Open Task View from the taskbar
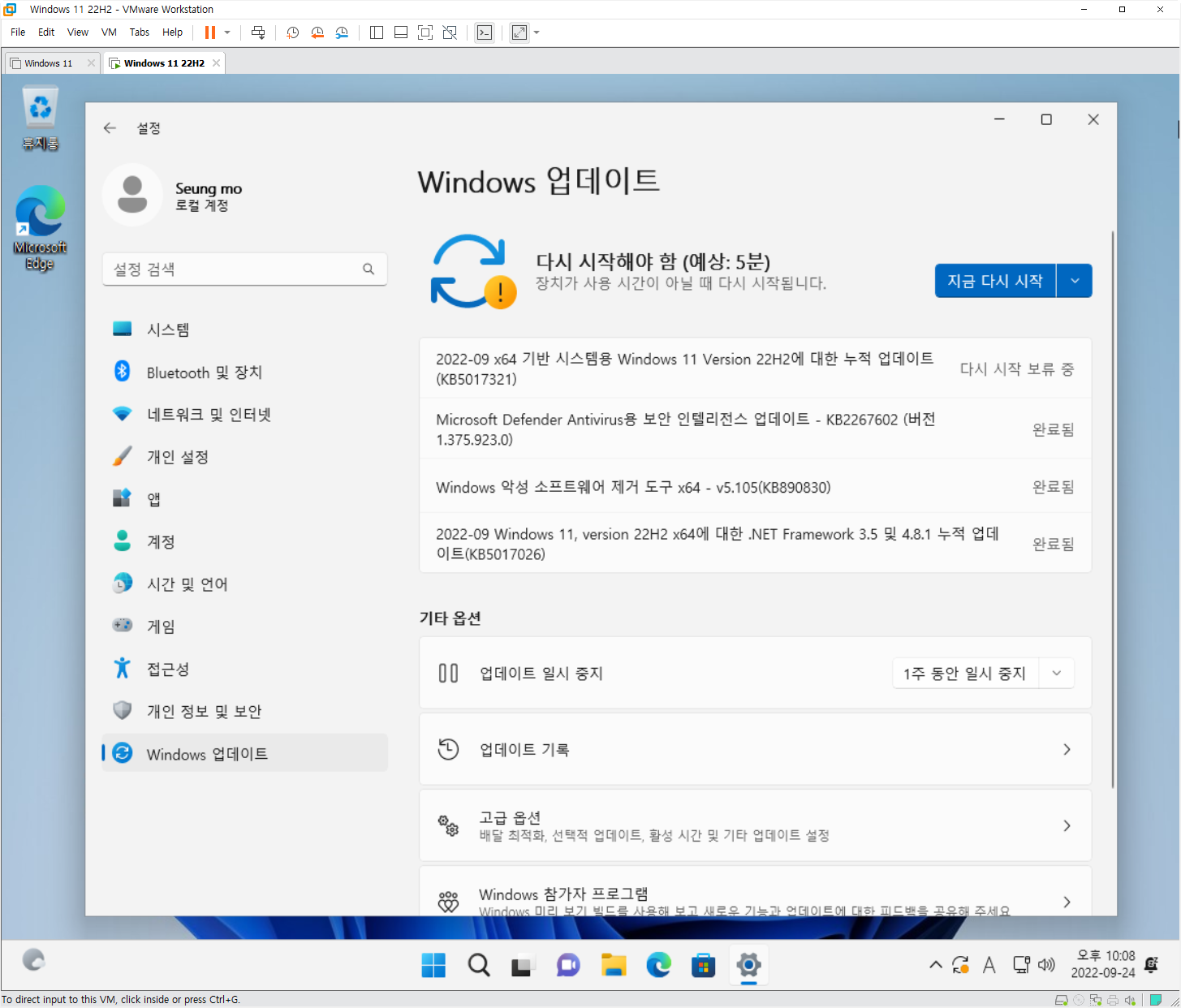The image size is (1181, 1008). tap(523, 965)
